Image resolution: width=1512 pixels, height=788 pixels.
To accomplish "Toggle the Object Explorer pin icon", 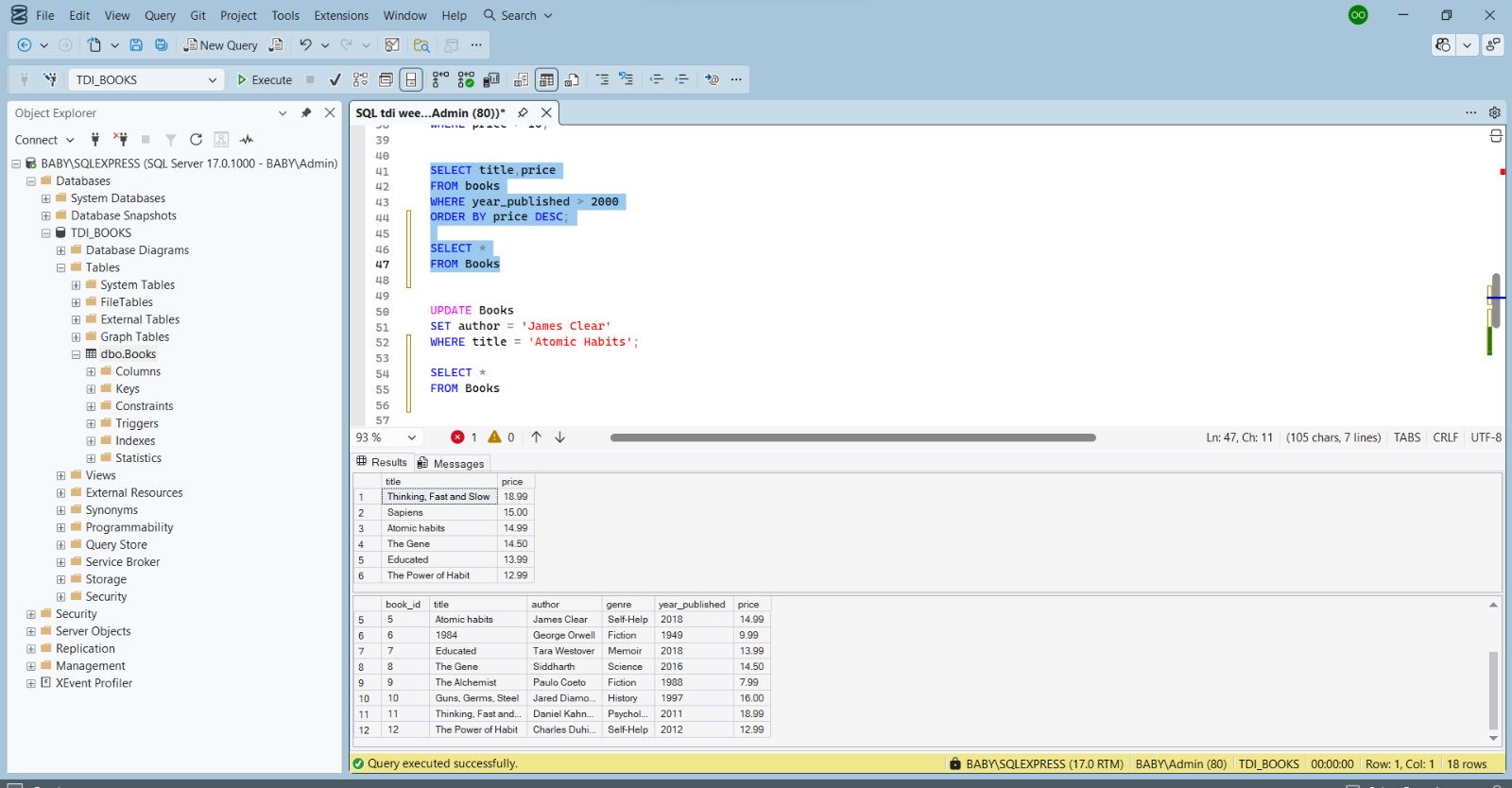I will click(305, 112).
